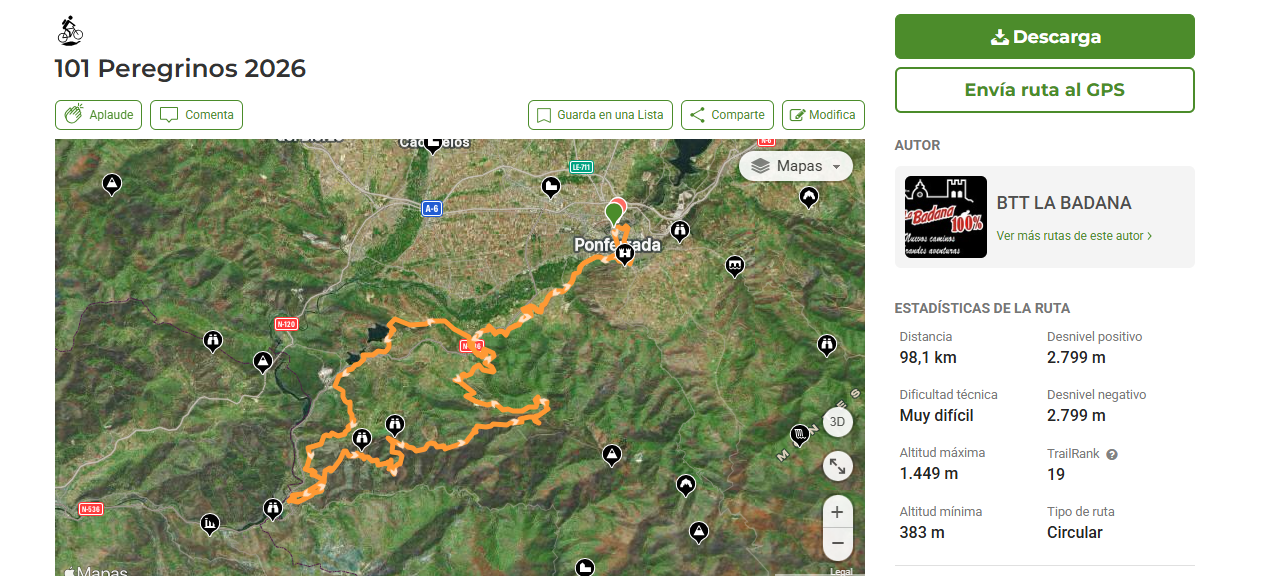1272x576 pixels.
Task: Edit the route with Modifica
Action: (x=822, y=115)
